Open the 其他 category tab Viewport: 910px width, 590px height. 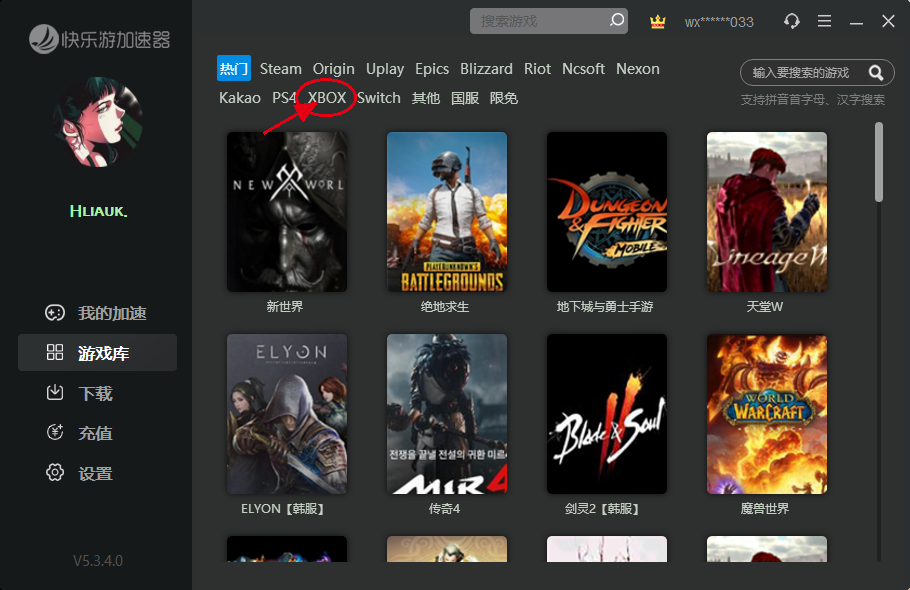point(425,97)
